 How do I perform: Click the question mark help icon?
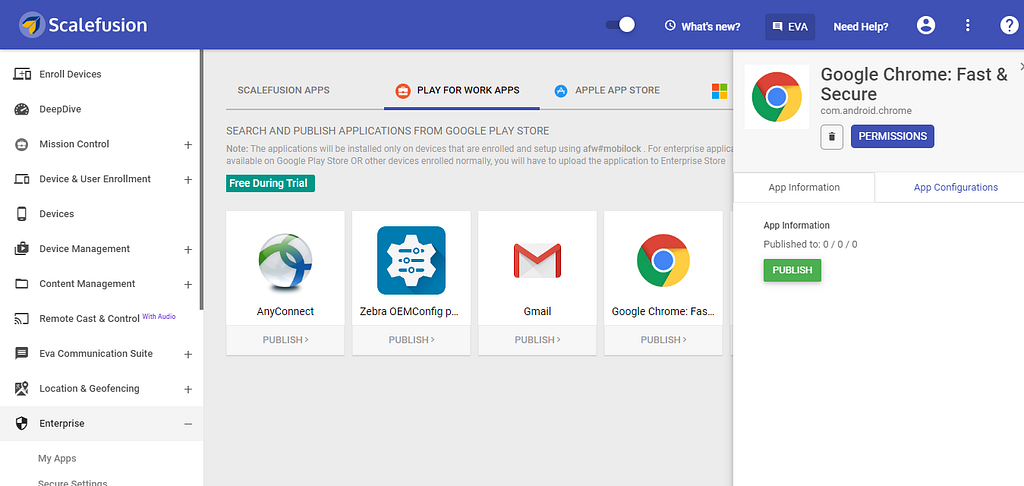click(x=1009, y=25)
